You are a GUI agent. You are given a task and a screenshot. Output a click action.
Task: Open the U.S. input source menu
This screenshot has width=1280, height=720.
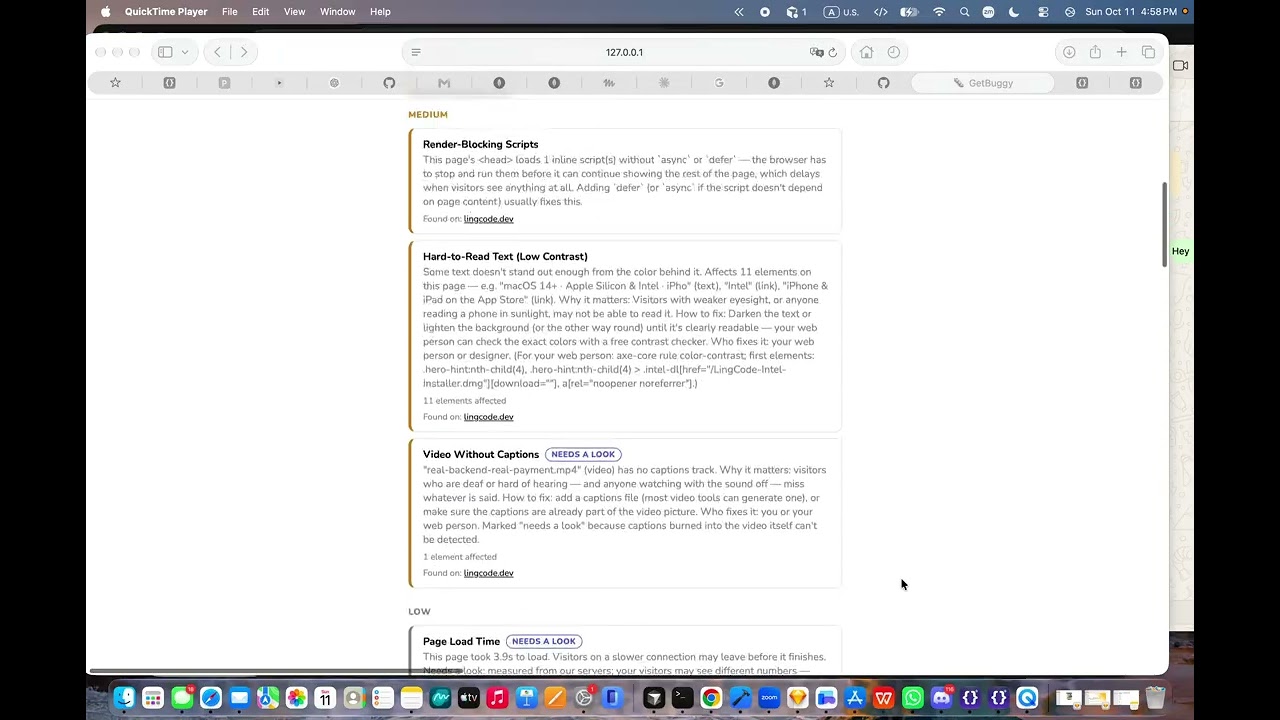click(842, 12)
